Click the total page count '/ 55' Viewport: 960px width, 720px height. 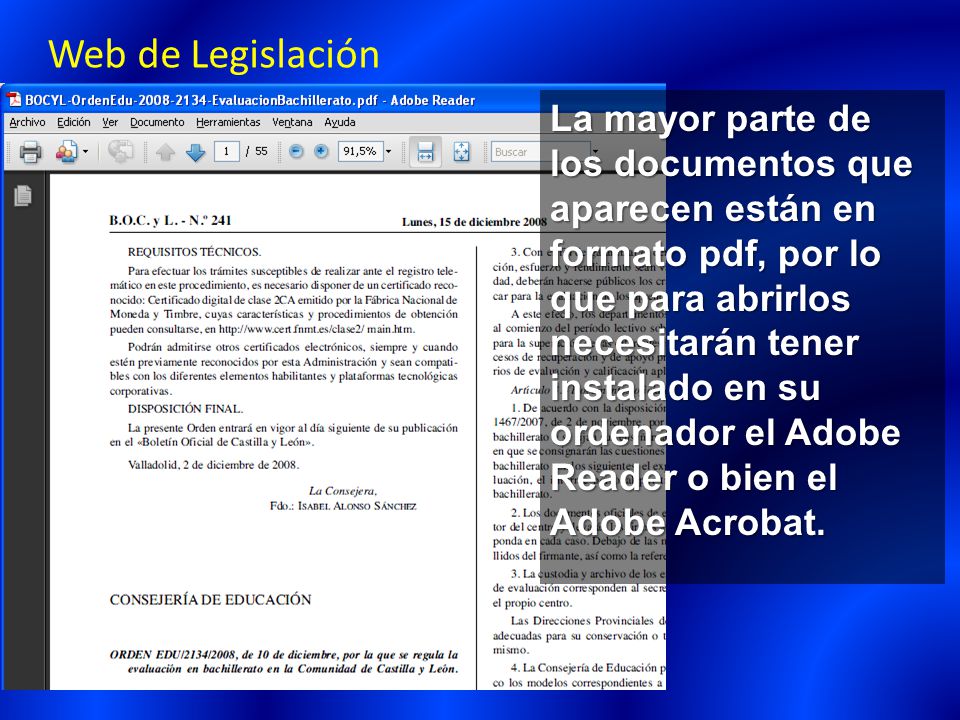tap(257, 151)
